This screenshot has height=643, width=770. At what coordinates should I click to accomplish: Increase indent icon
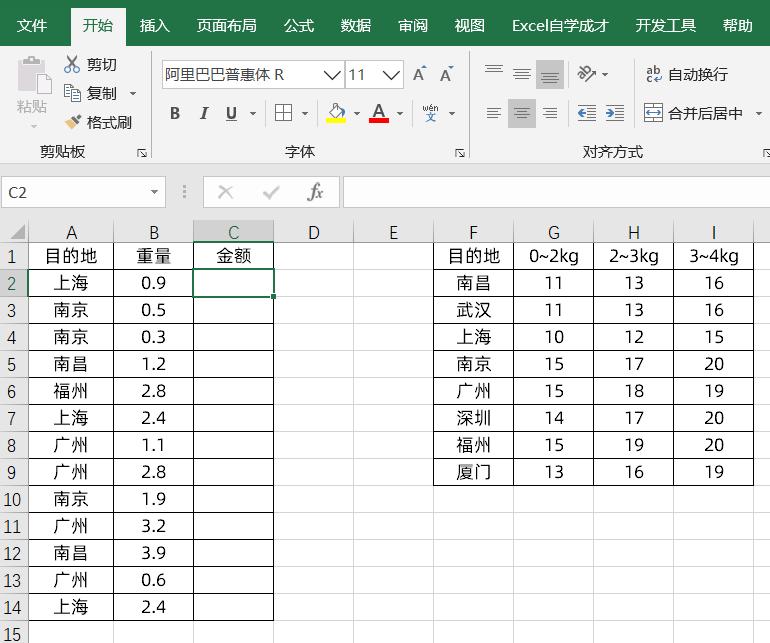pyautogui.click(x=615, y=113)
